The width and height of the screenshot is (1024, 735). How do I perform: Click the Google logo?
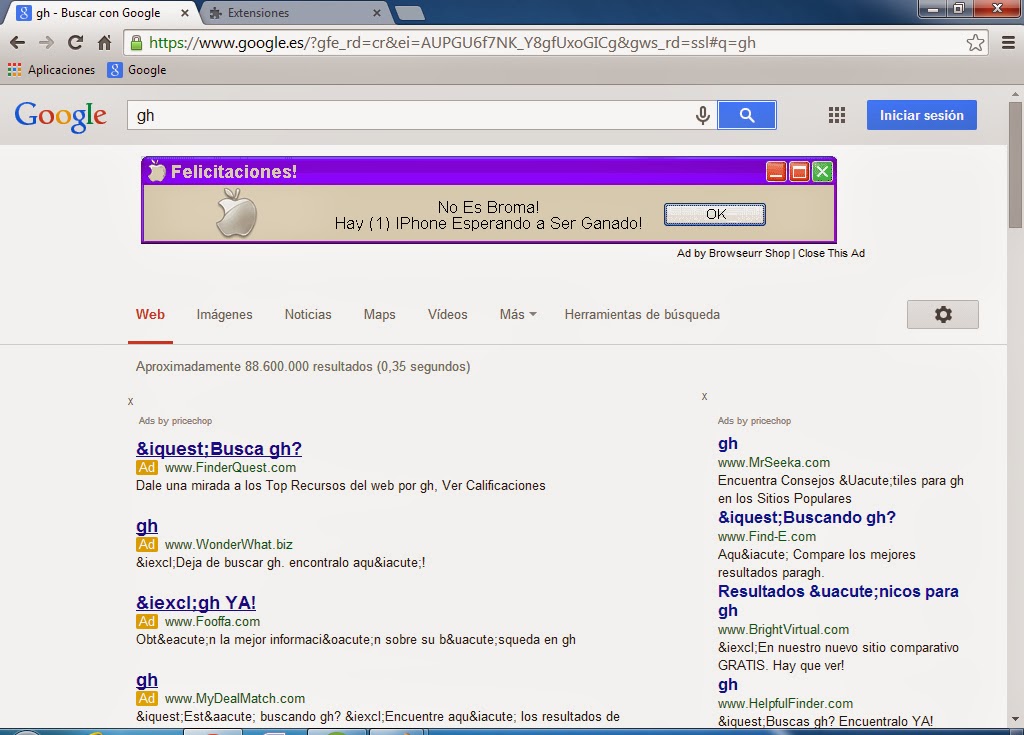pyautogui.click(x=60, y=116)
